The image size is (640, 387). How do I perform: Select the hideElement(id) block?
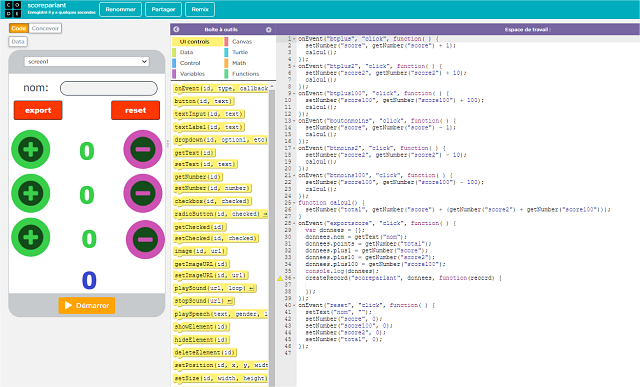[x=202, y=340]
